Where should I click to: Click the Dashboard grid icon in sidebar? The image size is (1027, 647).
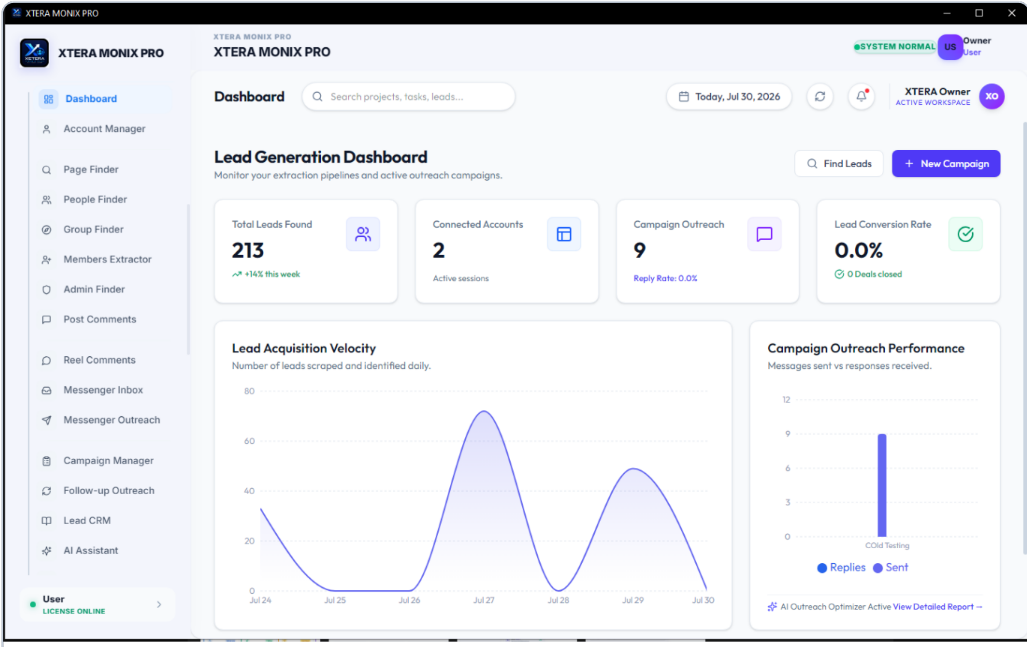(48, 99)
